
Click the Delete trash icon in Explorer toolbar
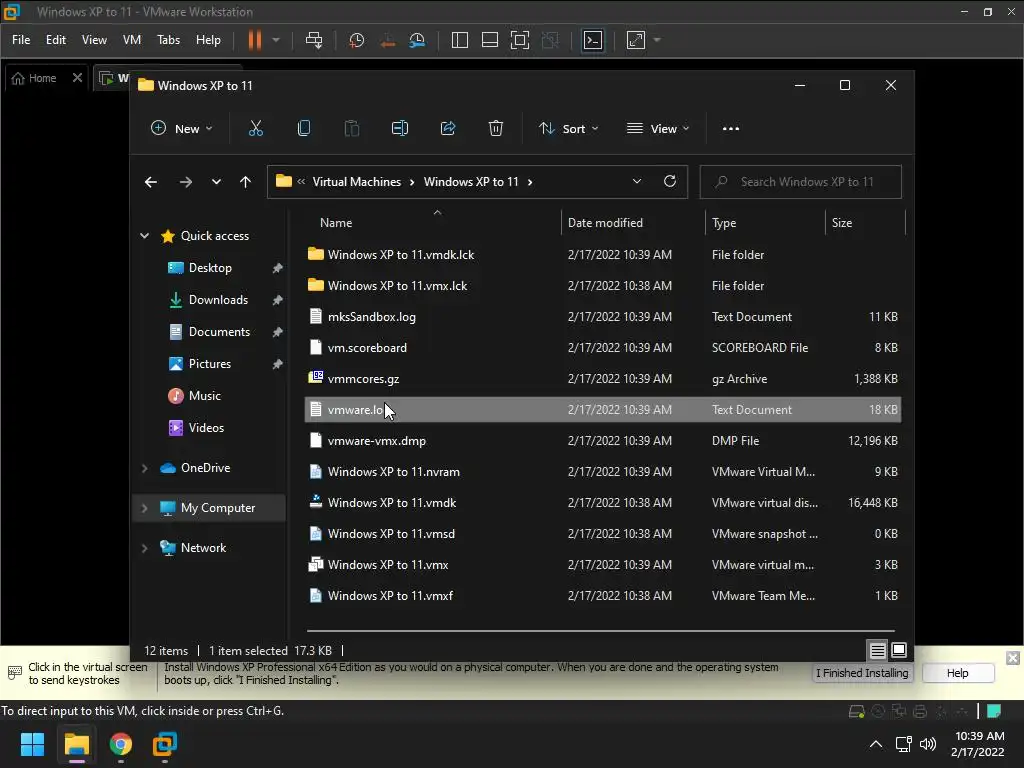(496, 129)
